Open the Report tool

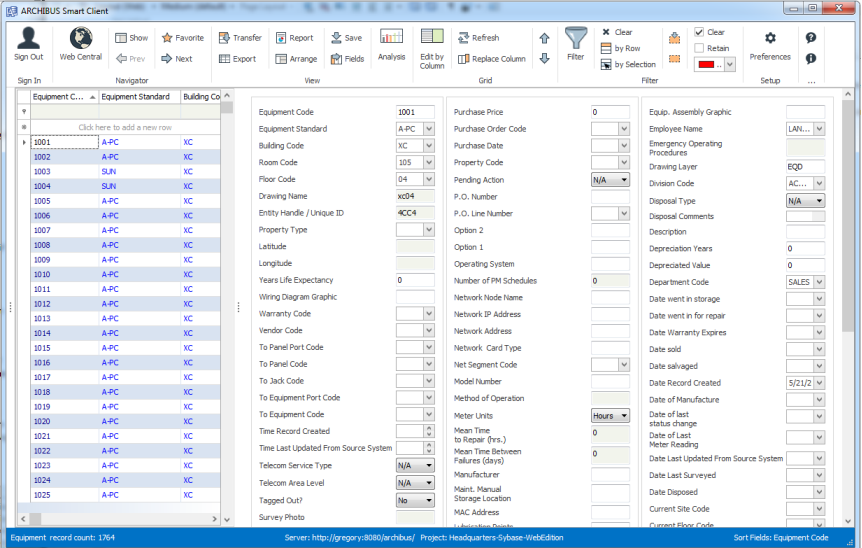coord(295,38)
